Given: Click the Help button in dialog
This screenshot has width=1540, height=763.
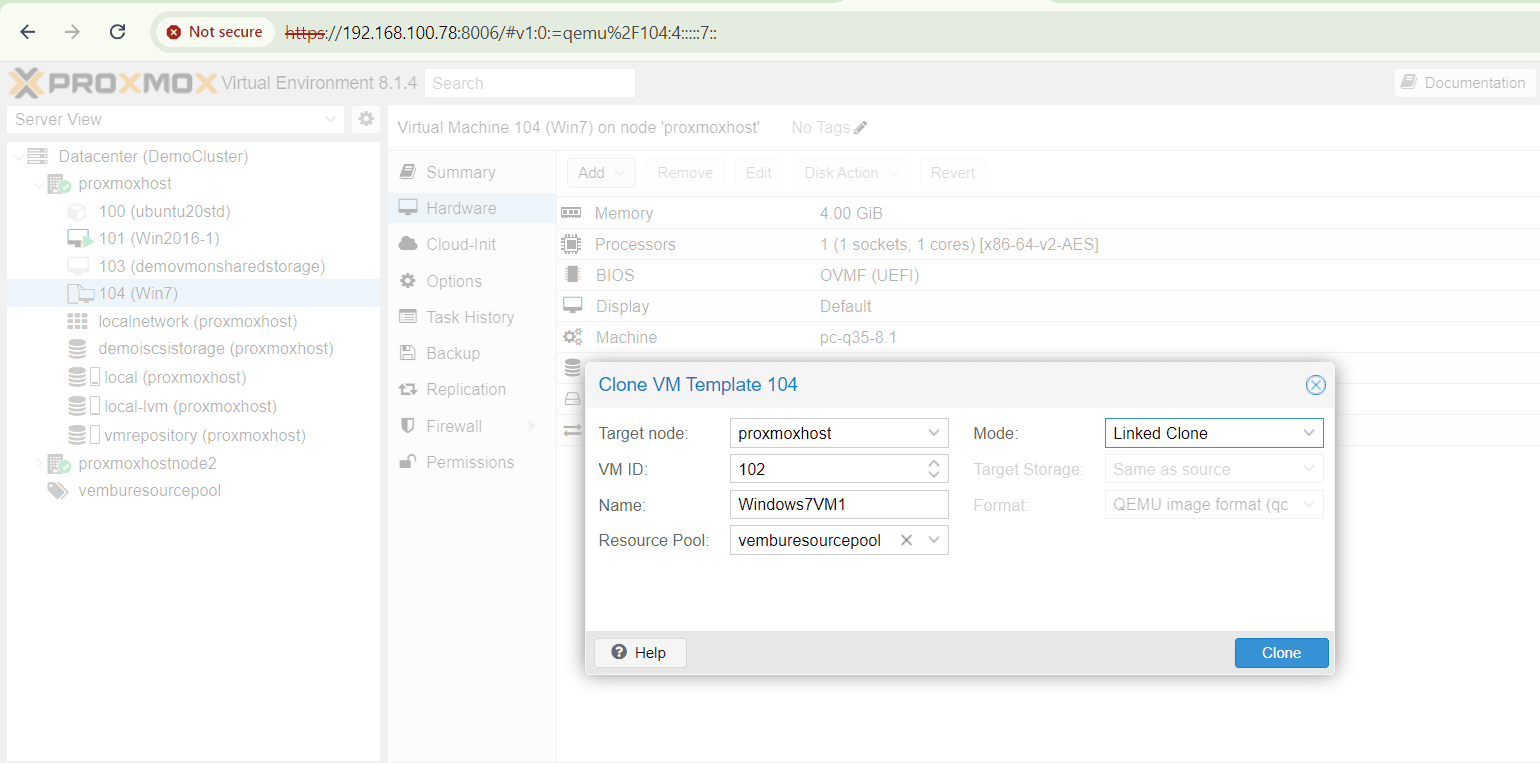Looking at the screenshot, I should [x=640, y=653].
